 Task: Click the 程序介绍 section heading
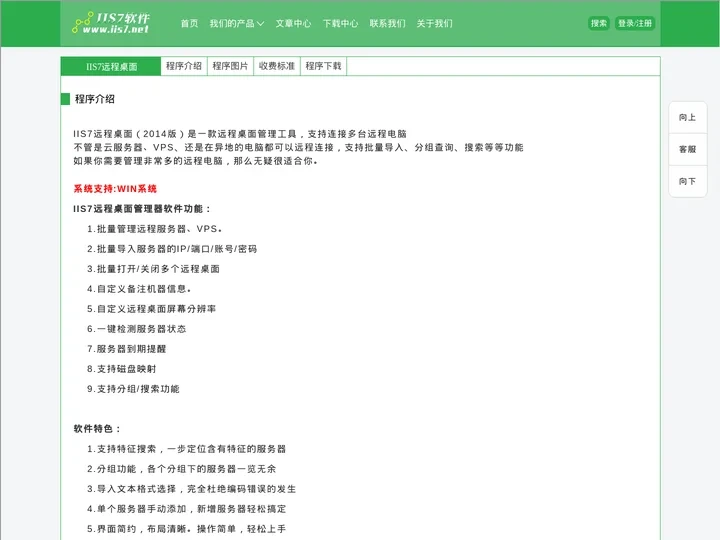95,99
